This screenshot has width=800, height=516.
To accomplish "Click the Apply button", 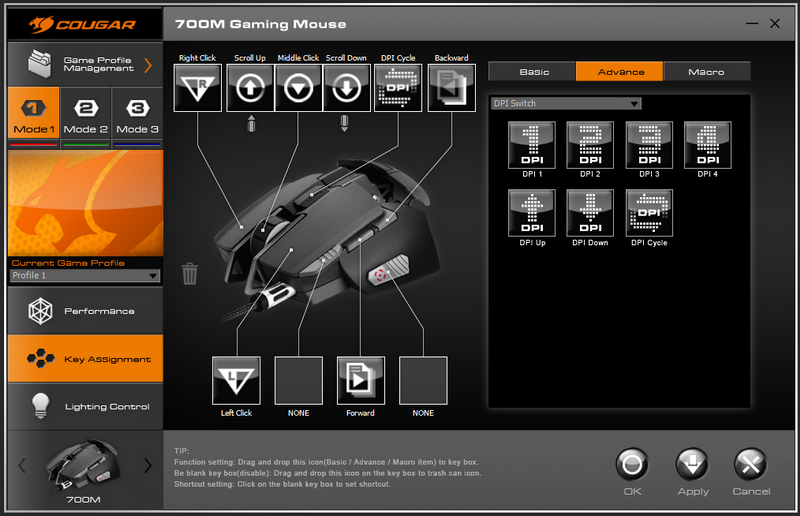I will coord(692,464).
